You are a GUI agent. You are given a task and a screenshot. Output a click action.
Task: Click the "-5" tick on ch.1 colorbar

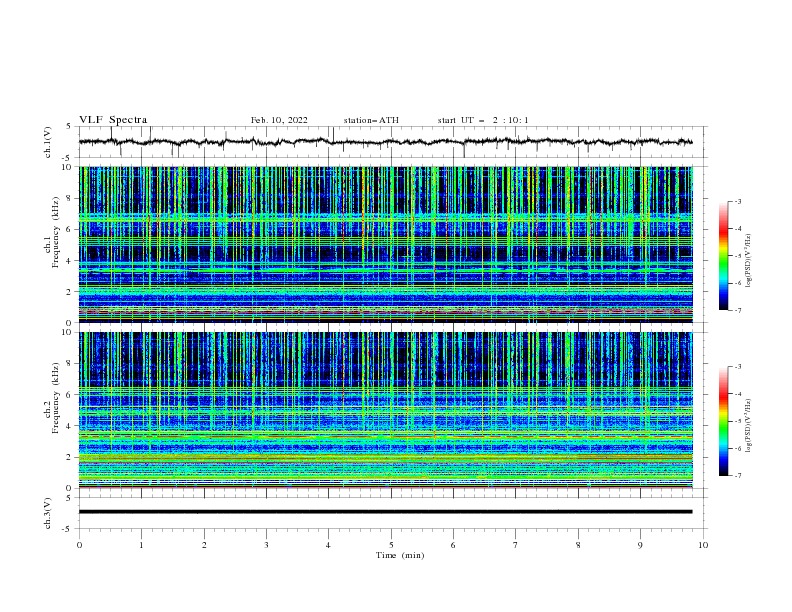pyautogui.click(x=737, y=256)
